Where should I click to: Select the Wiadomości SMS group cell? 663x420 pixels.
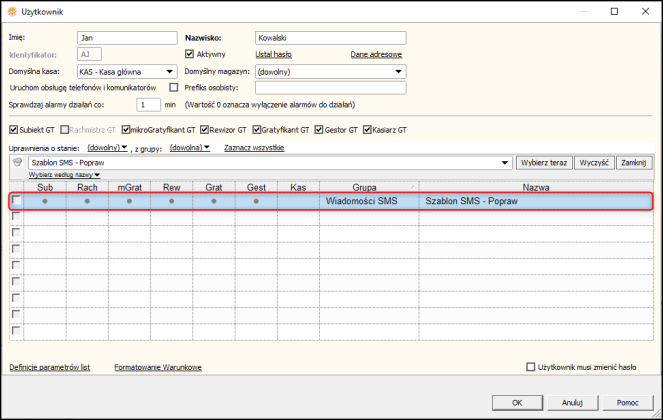369,201
